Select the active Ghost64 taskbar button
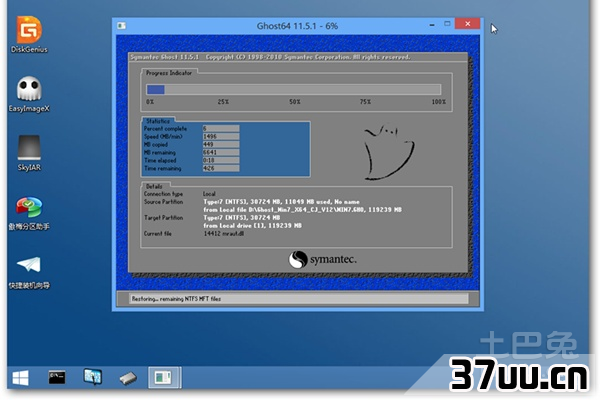 click(164, 377)
